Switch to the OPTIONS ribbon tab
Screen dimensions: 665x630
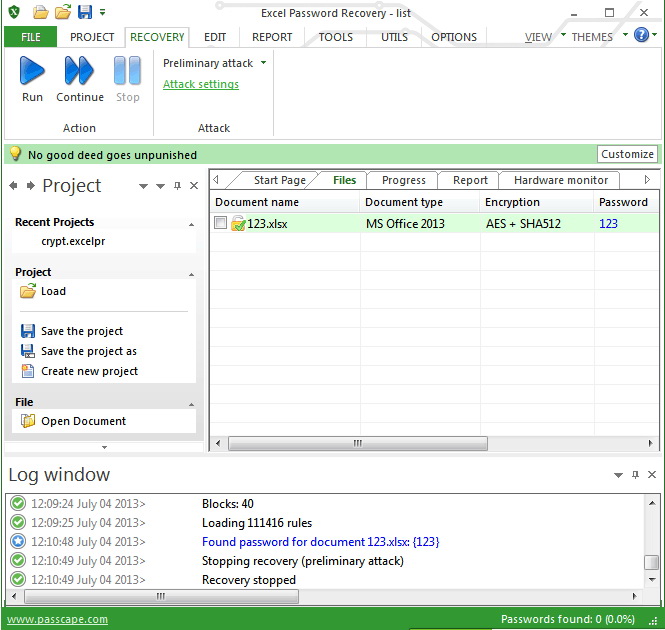(454, 37)
